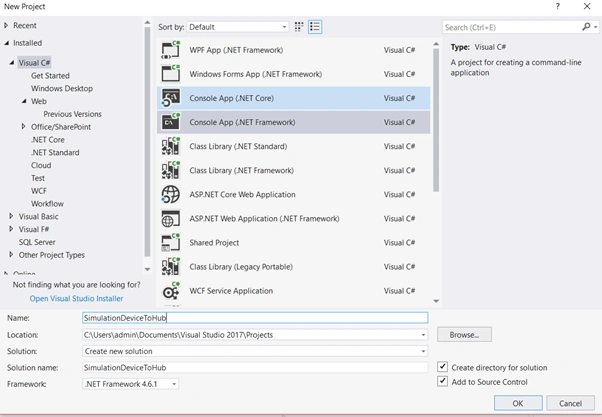Click the Solution name input field
The image size is (602, 417).
tap(255, 367)
